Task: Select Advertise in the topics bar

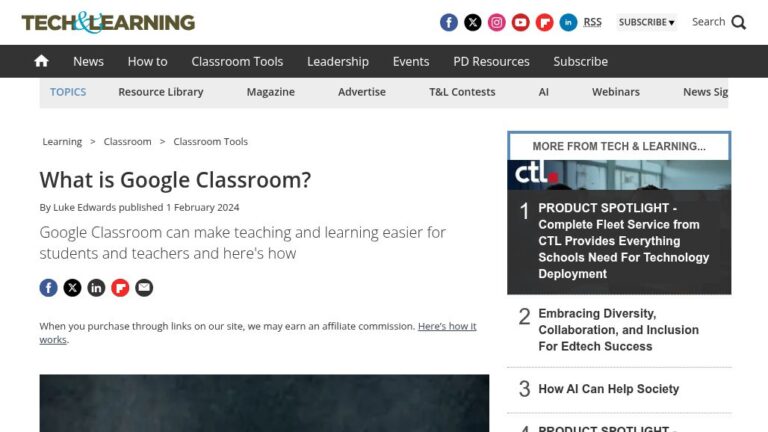Action: click(362, 92)
